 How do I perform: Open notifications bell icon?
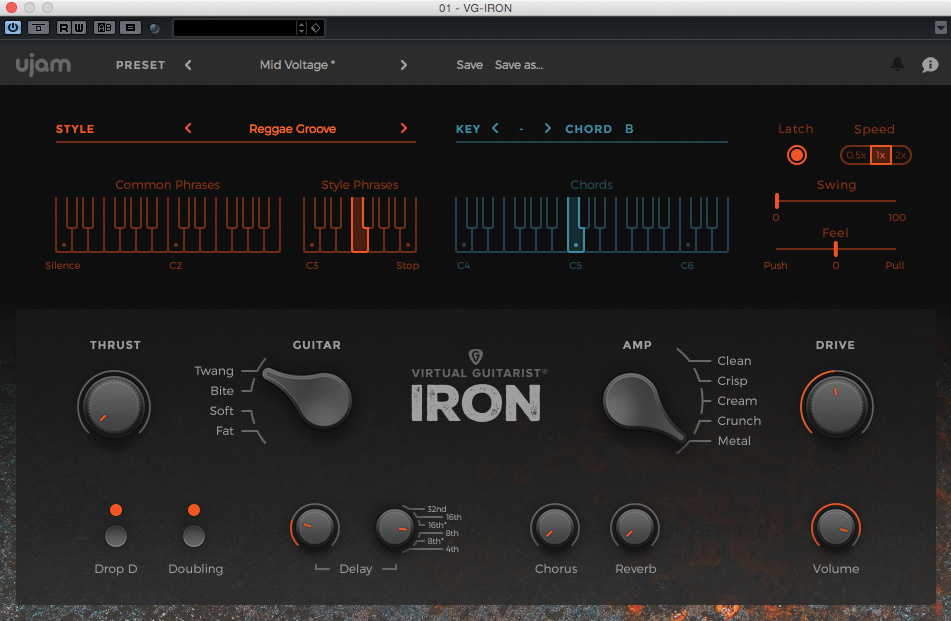(x=897, y=64)
